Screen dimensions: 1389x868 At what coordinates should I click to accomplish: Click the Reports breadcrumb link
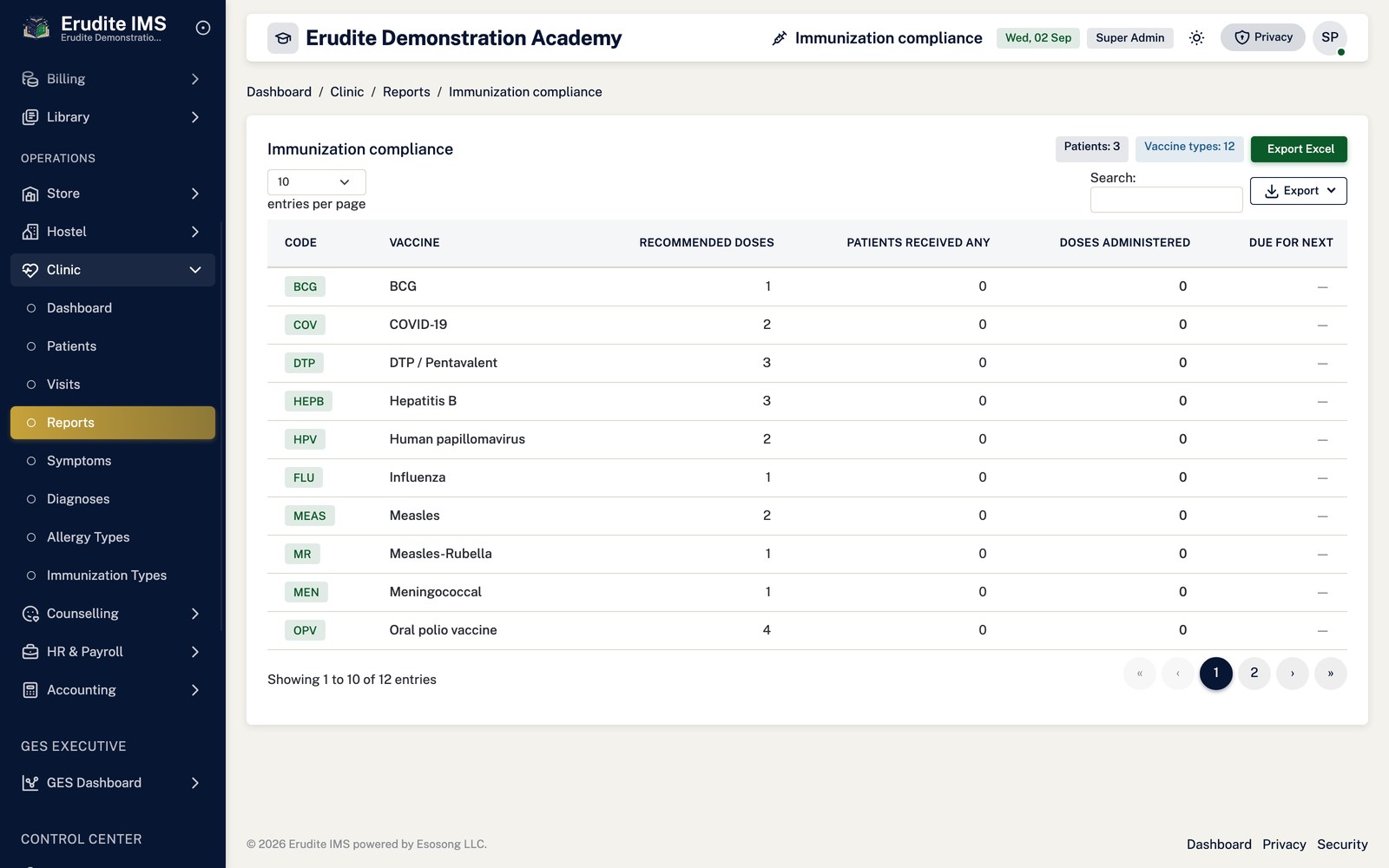click(x=406, y=92)
